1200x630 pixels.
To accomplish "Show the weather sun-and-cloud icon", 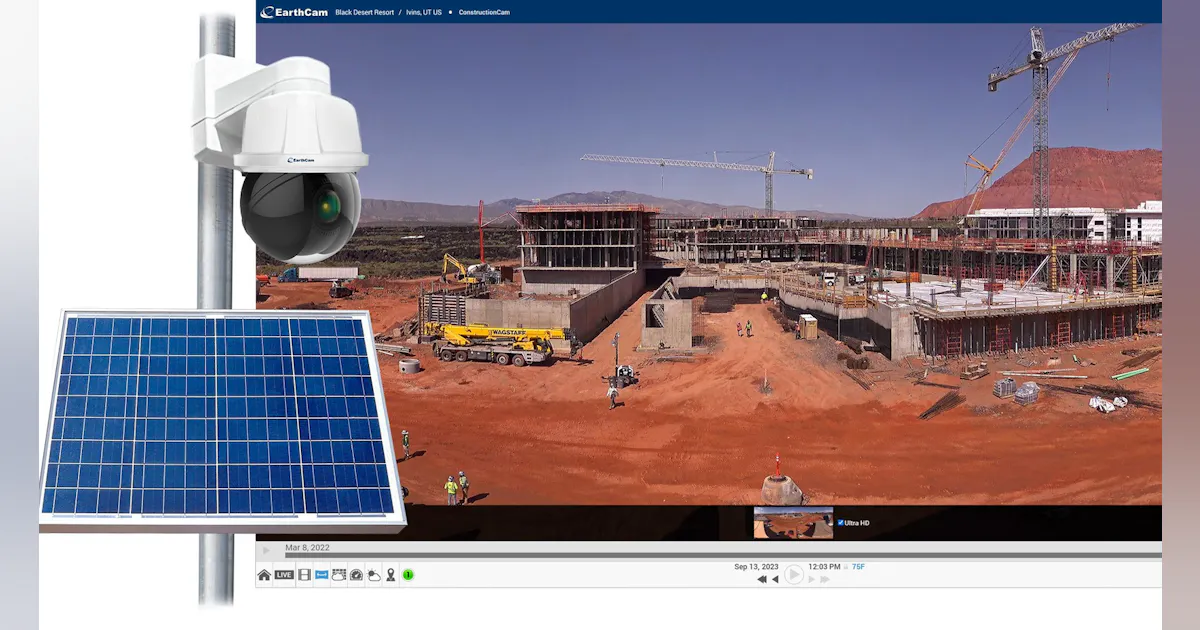I will 373,575.
